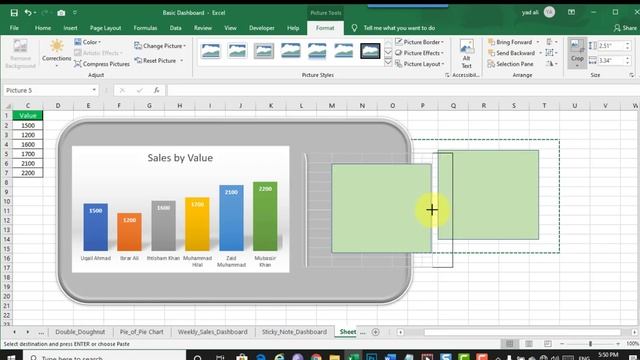The image size is (640, 360).
Task: Select the first picture style thumbnail
Action: point(211,51)
